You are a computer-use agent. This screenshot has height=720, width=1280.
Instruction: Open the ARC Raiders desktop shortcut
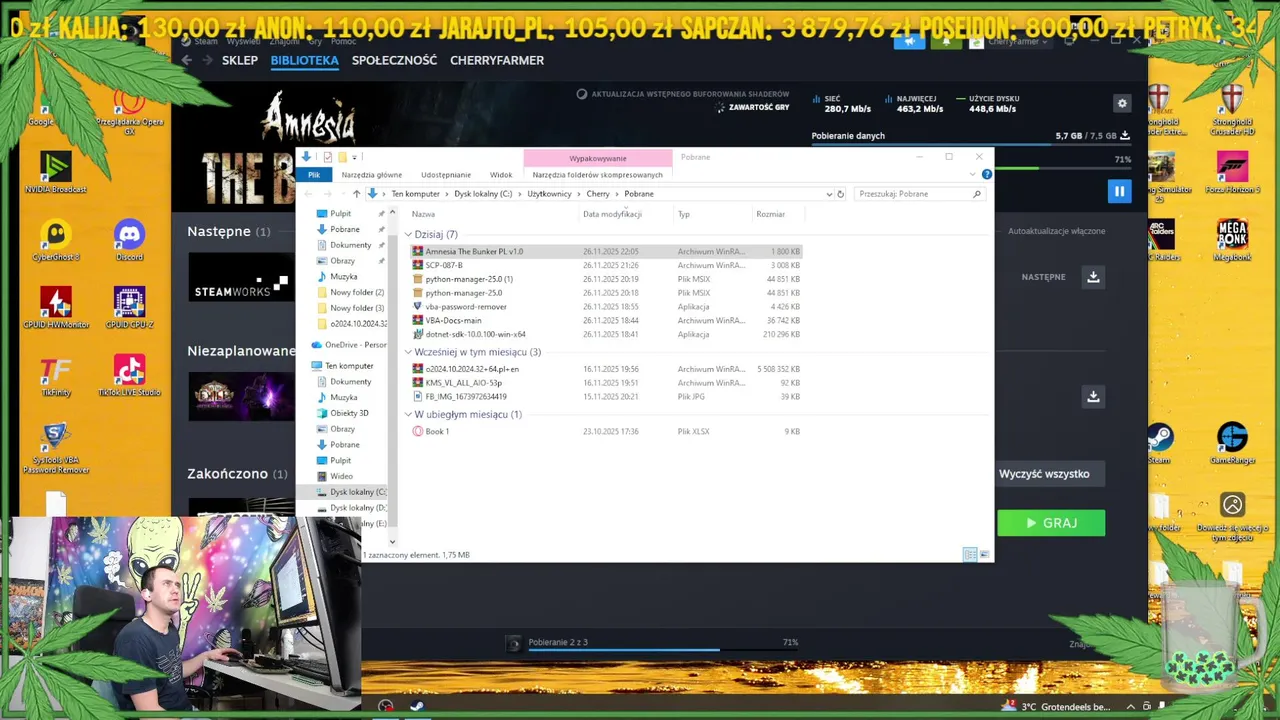coord(1161,240)
